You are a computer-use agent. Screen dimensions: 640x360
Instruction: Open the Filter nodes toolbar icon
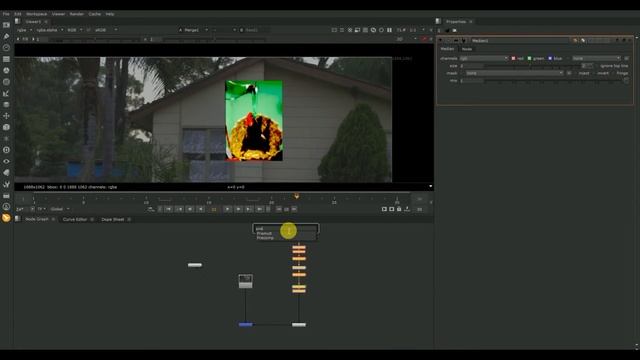tap(6, 82)
